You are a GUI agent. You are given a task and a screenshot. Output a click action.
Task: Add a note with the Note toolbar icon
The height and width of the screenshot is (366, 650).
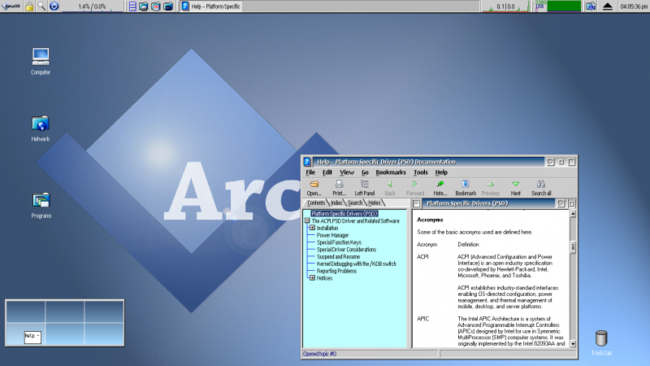tap(440, 184)
